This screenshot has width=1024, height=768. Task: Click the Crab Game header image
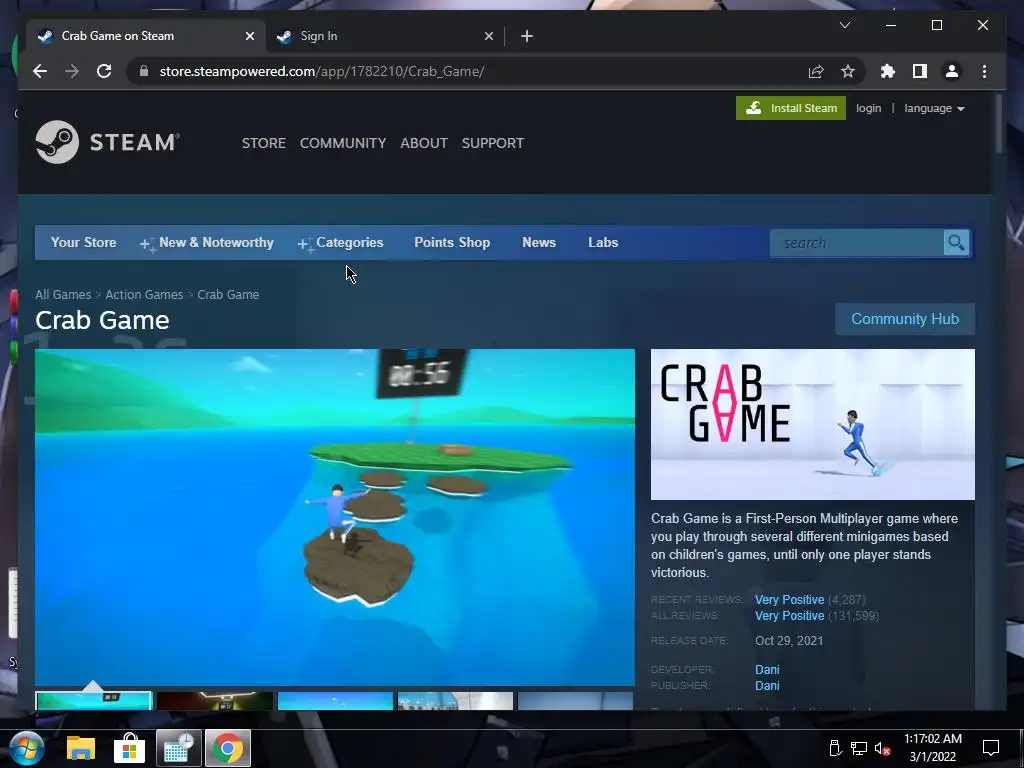[812, 424]
